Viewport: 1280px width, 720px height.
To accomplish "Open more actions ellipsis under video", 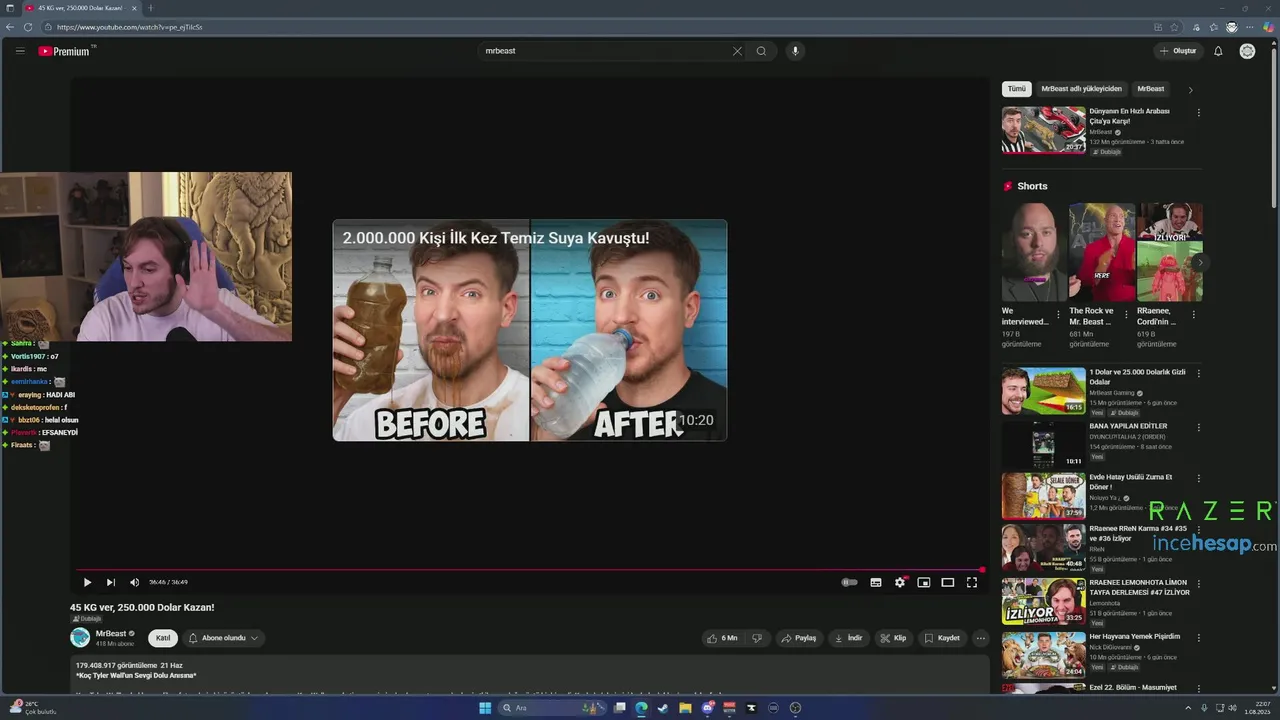I will 980,638.
